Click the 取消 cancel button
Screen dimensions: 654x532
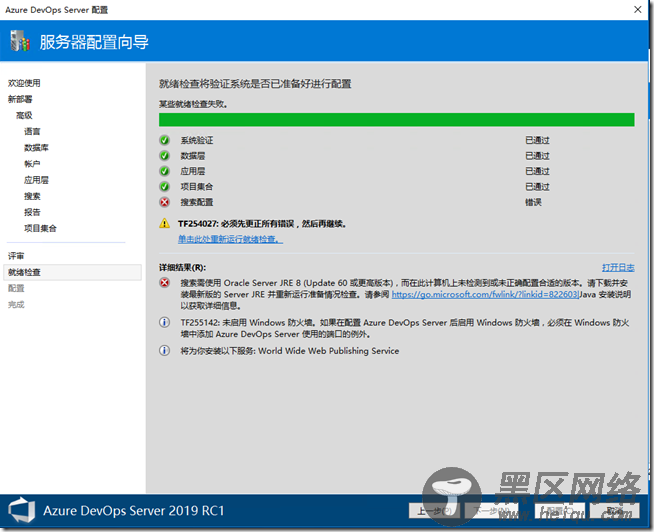(614, 510)
